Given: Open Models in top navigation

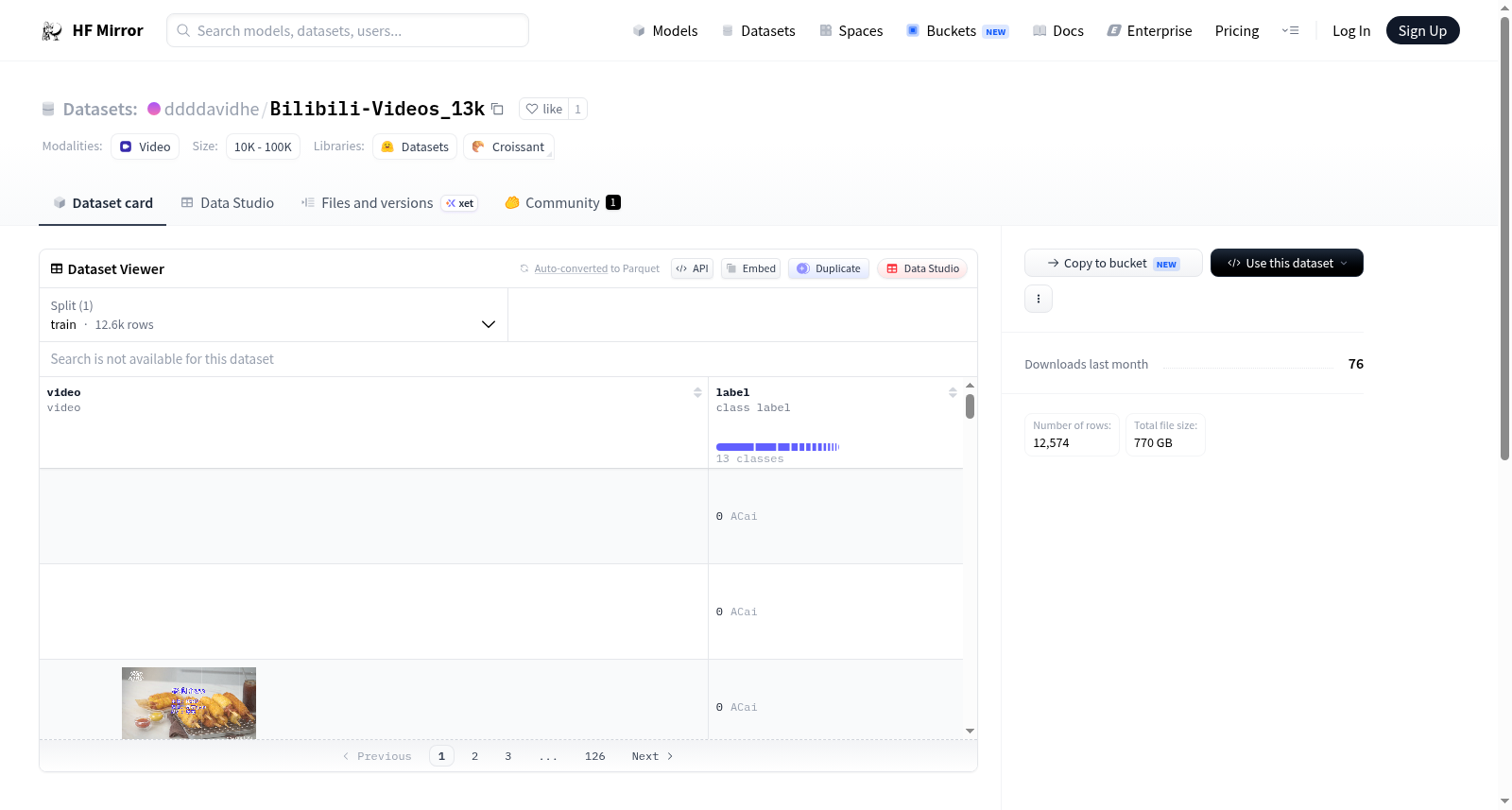Looking at the screenshot, I should [x=665, y=31].
